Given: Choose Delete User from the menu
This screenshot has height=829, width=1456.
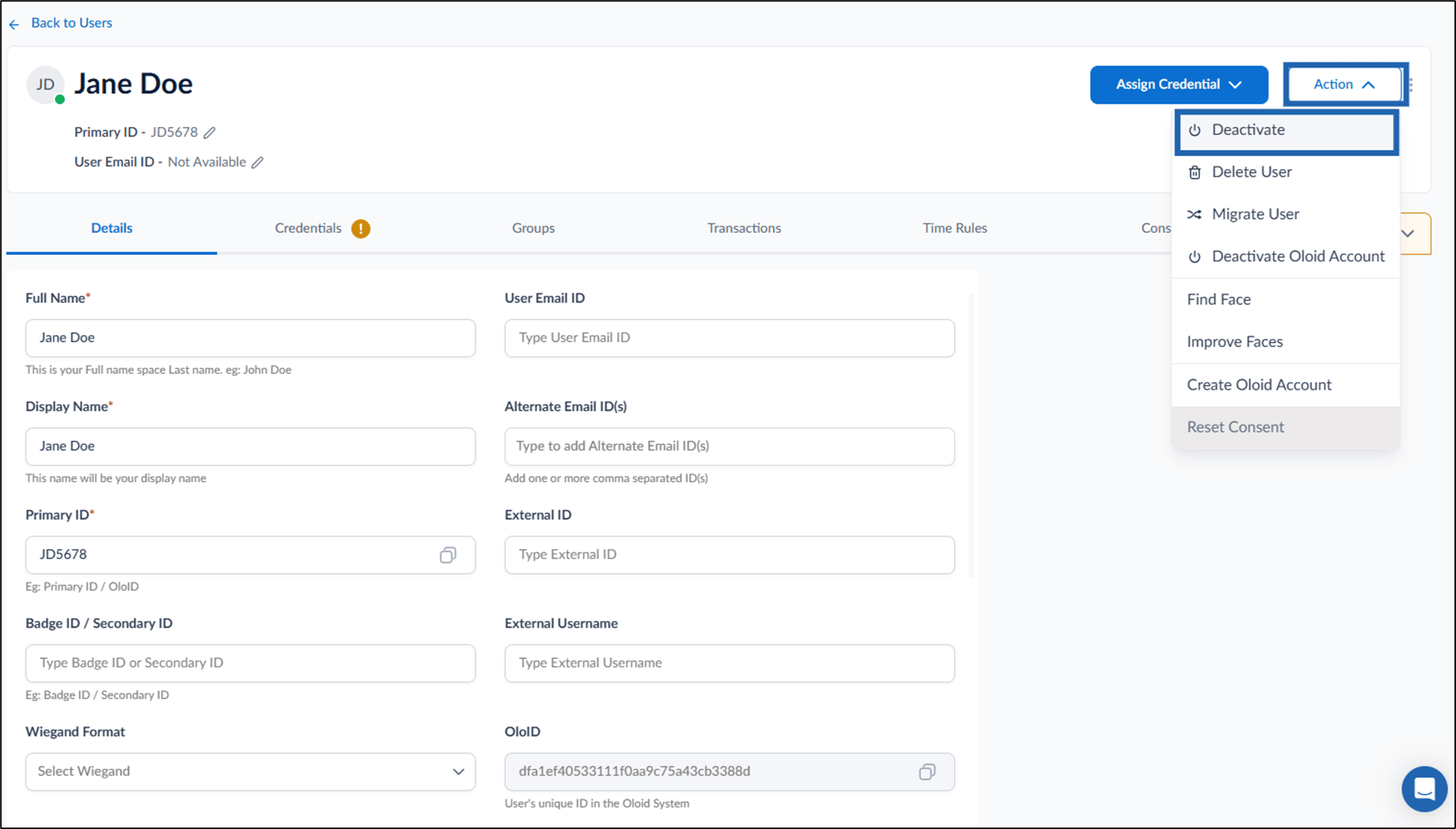Looking at the screenshot, I should point(1286,172).
